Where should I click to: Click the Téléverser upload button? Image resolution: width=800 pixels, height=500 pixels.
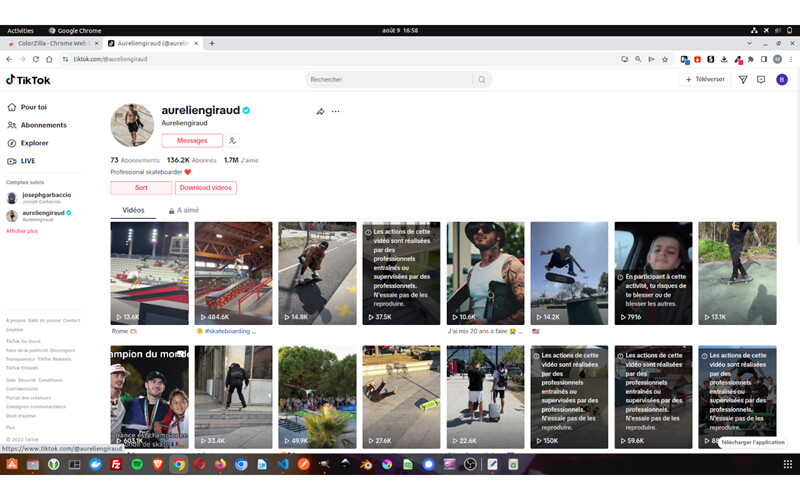pyautogui.click(x=705, y=80)
